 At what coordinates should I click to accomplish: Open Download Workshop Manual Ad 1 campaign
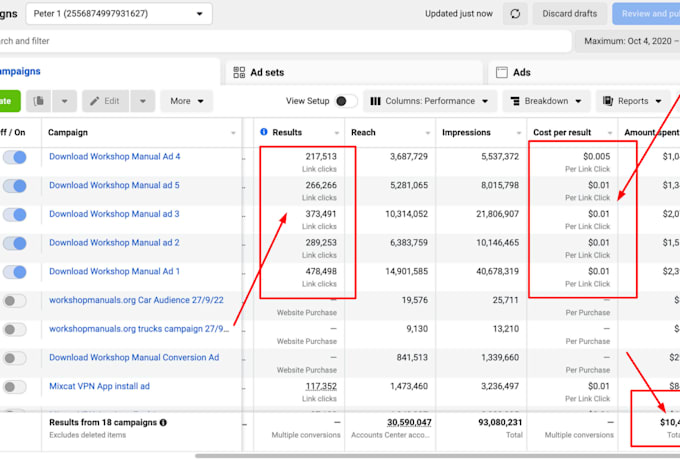[x=114, y=271]
